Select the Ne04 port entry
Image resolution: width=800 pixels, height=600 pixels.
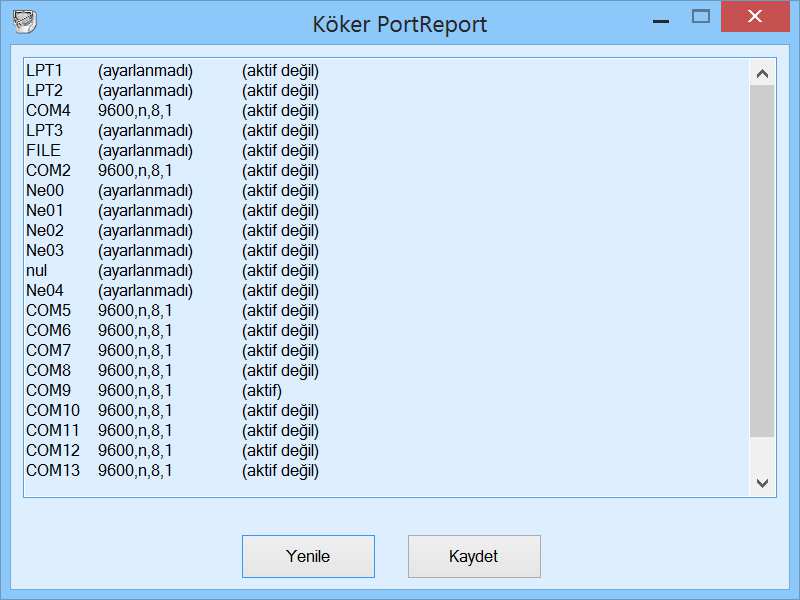pyautogui.click(x=150, y=290)
